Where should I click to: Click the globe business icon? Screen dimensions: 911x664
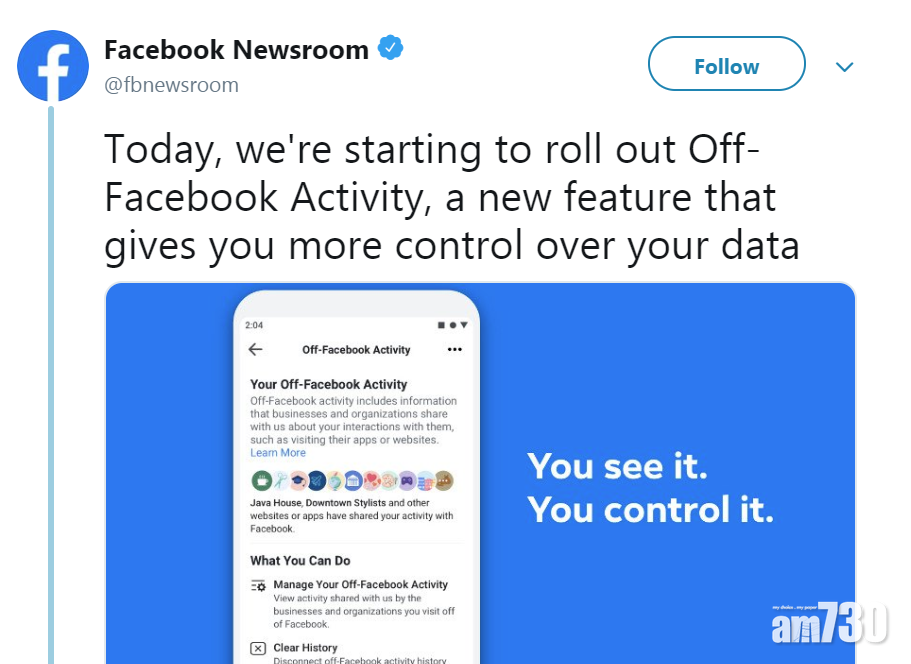pos(334,480)
